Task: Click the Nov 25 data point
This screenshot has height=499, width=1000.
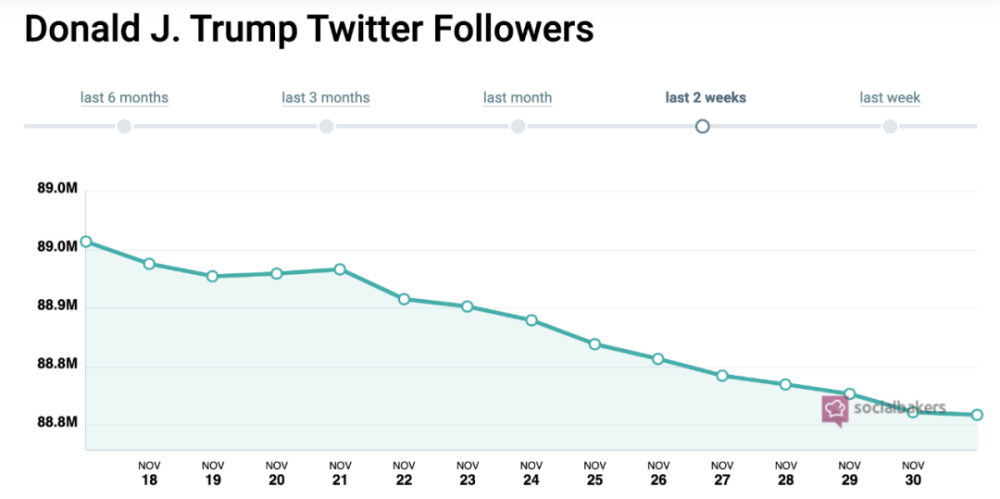Action: pos(595,344)
